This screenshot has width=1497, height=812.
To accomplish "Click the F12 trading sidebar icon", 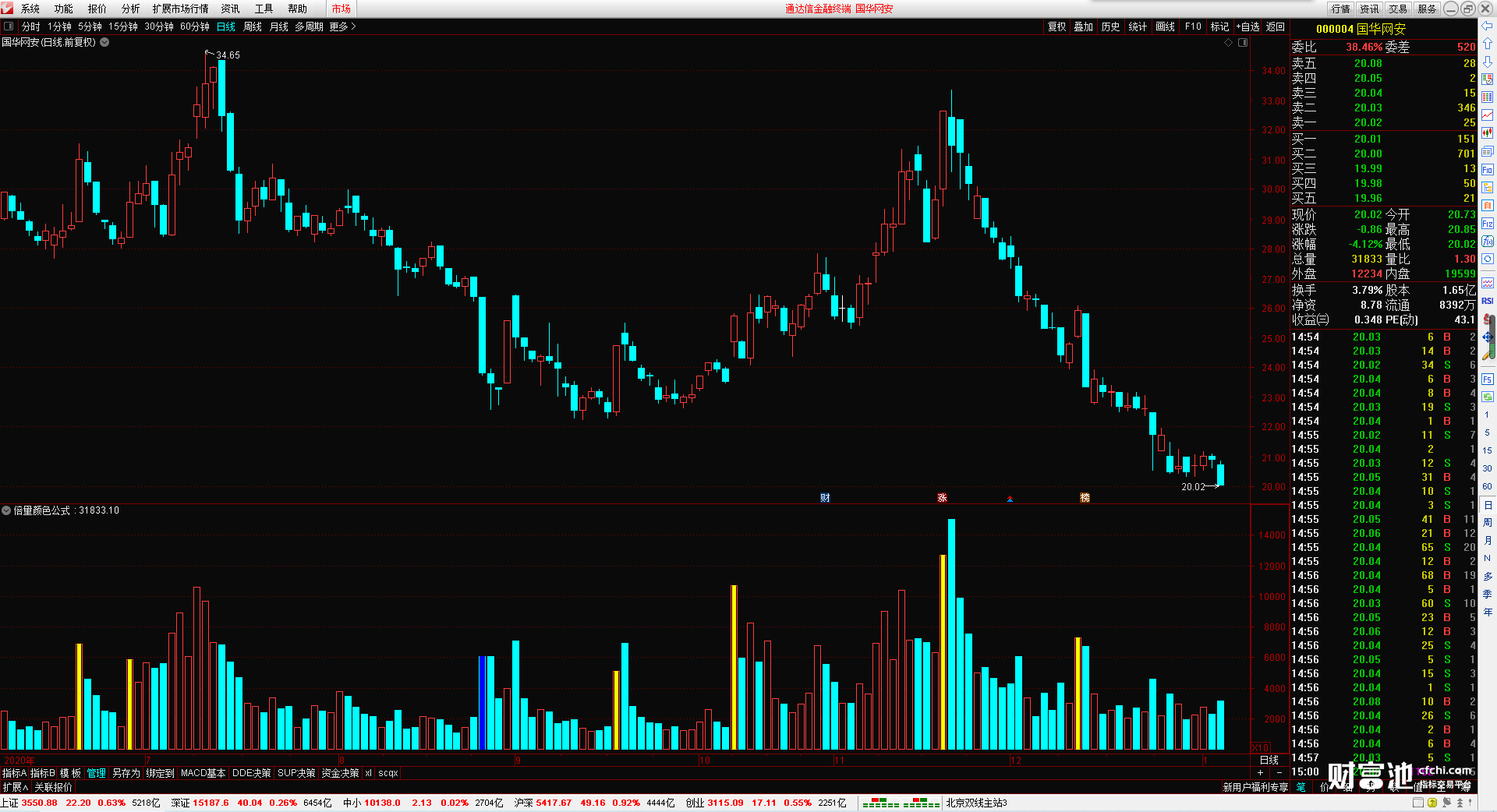I will coord(1487,224).
